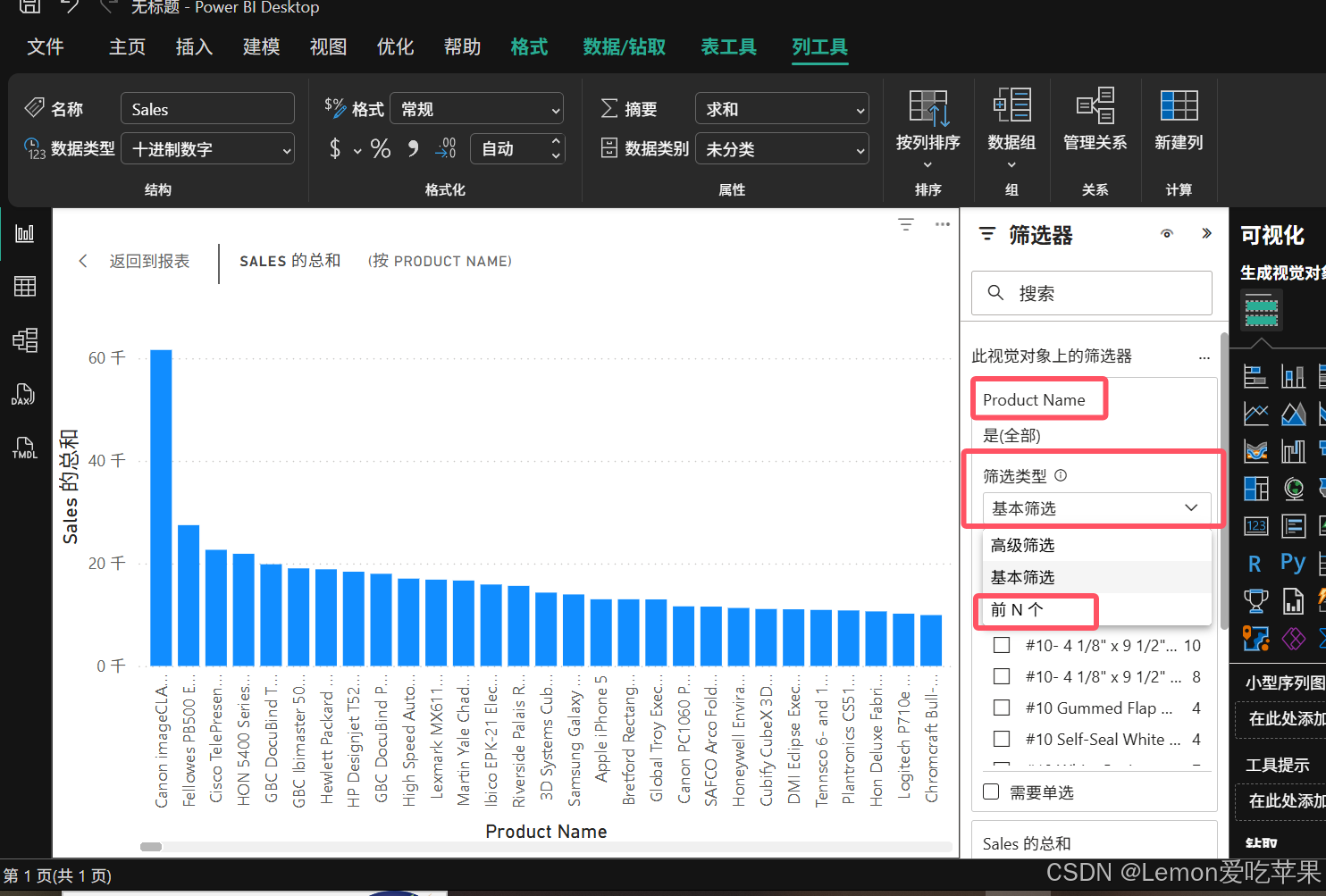
Task: Click the build visual icon
Action: click(x=1261, y=309)
